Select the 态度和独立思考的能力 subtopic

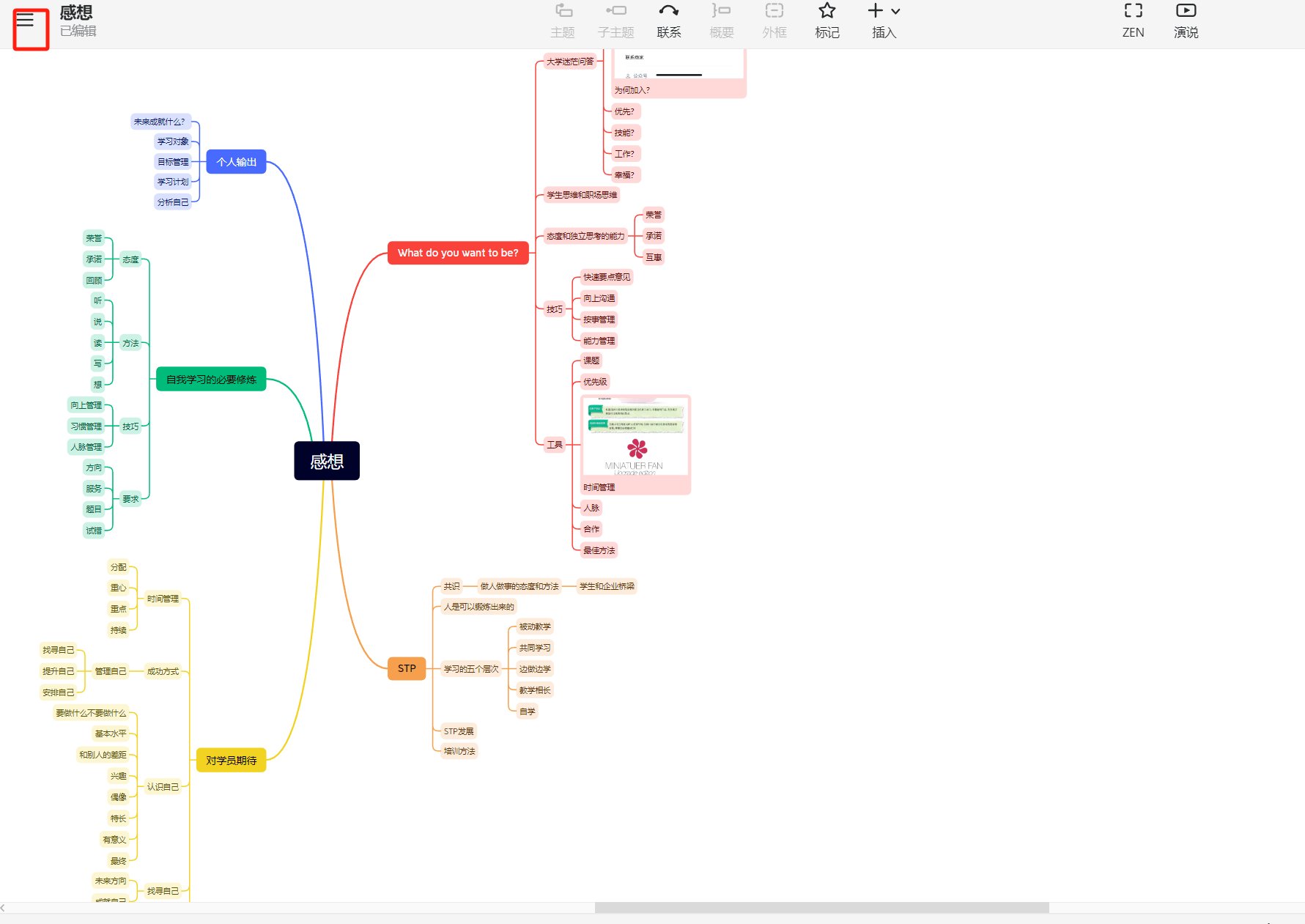pos(585,236)
